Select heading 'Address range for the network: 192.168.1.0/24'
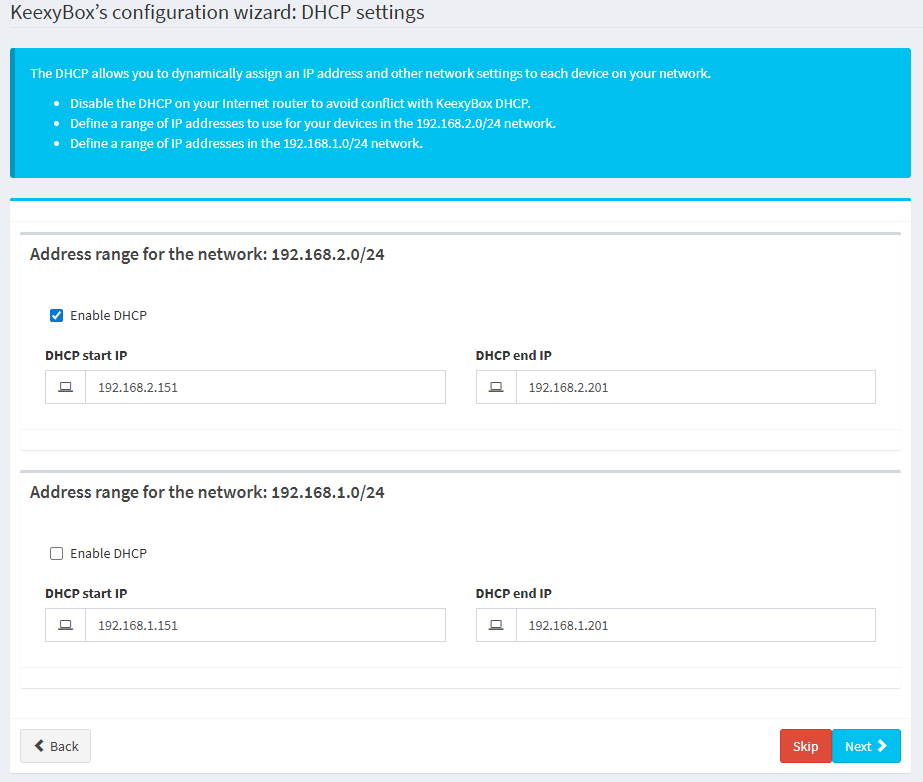 (207, 492)
